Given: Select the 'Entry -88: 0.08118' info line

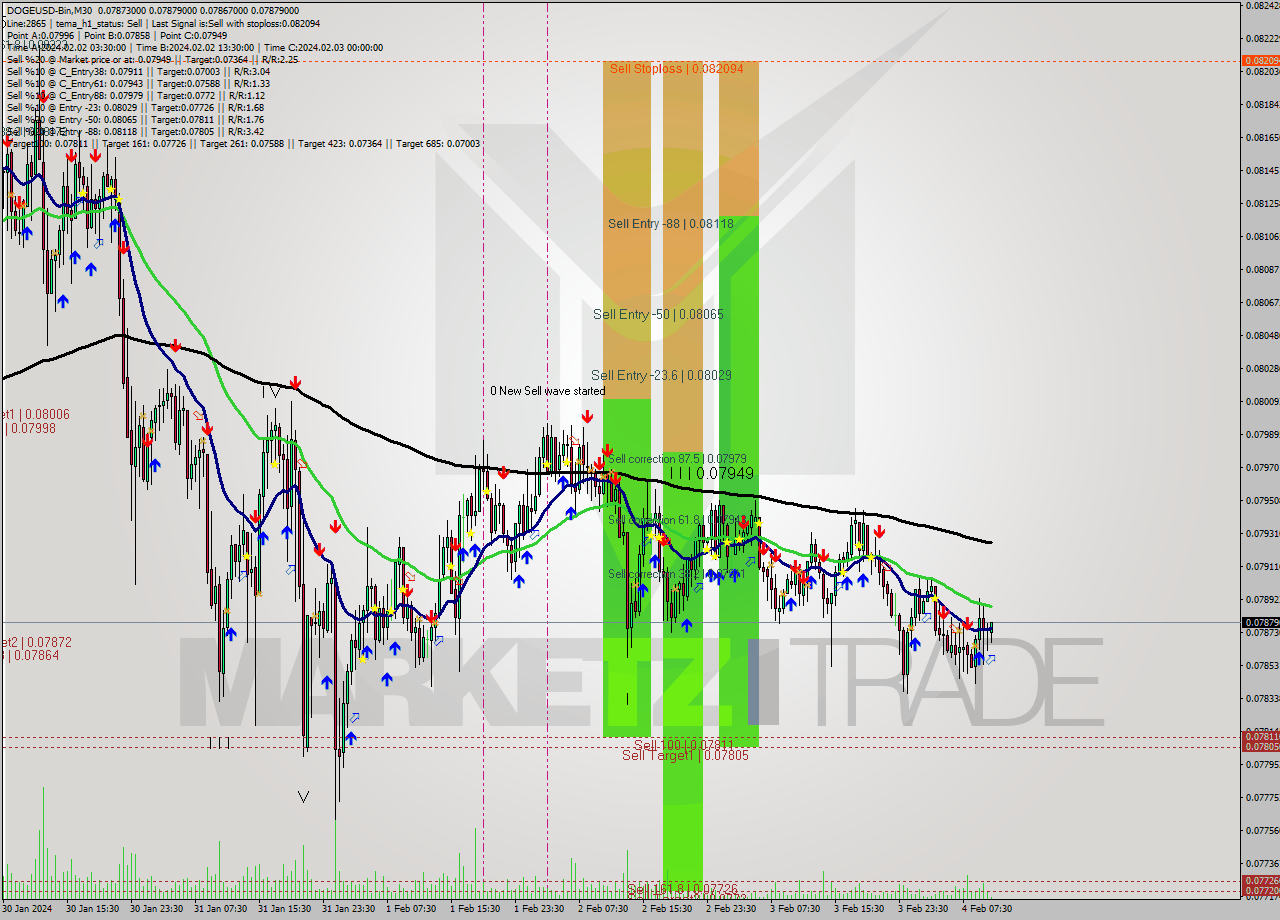Looking at the screenshot, I should tap(135, 132).
